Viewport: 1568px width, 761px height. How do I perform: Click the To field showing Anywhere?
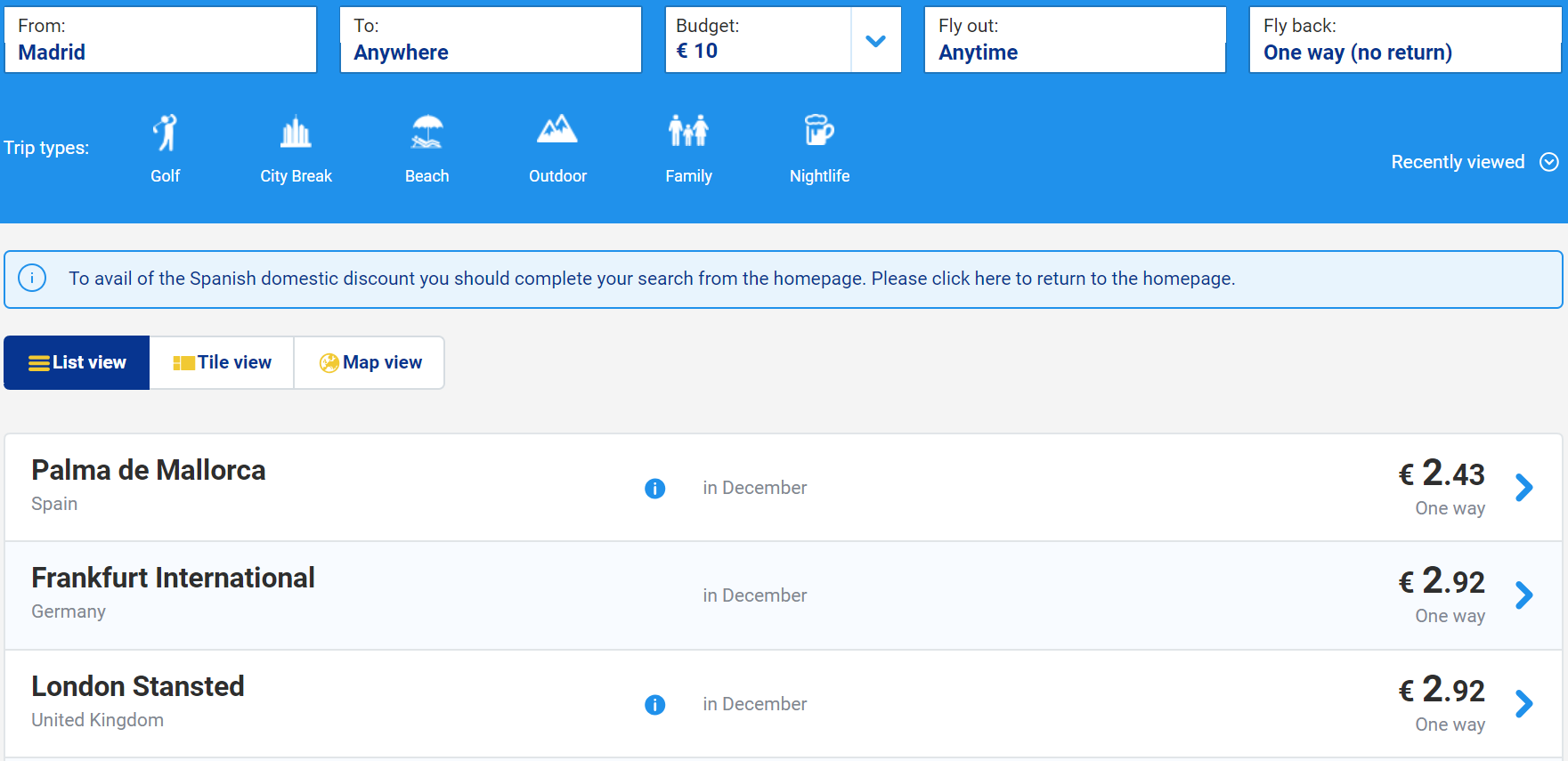tap(490, 40)
